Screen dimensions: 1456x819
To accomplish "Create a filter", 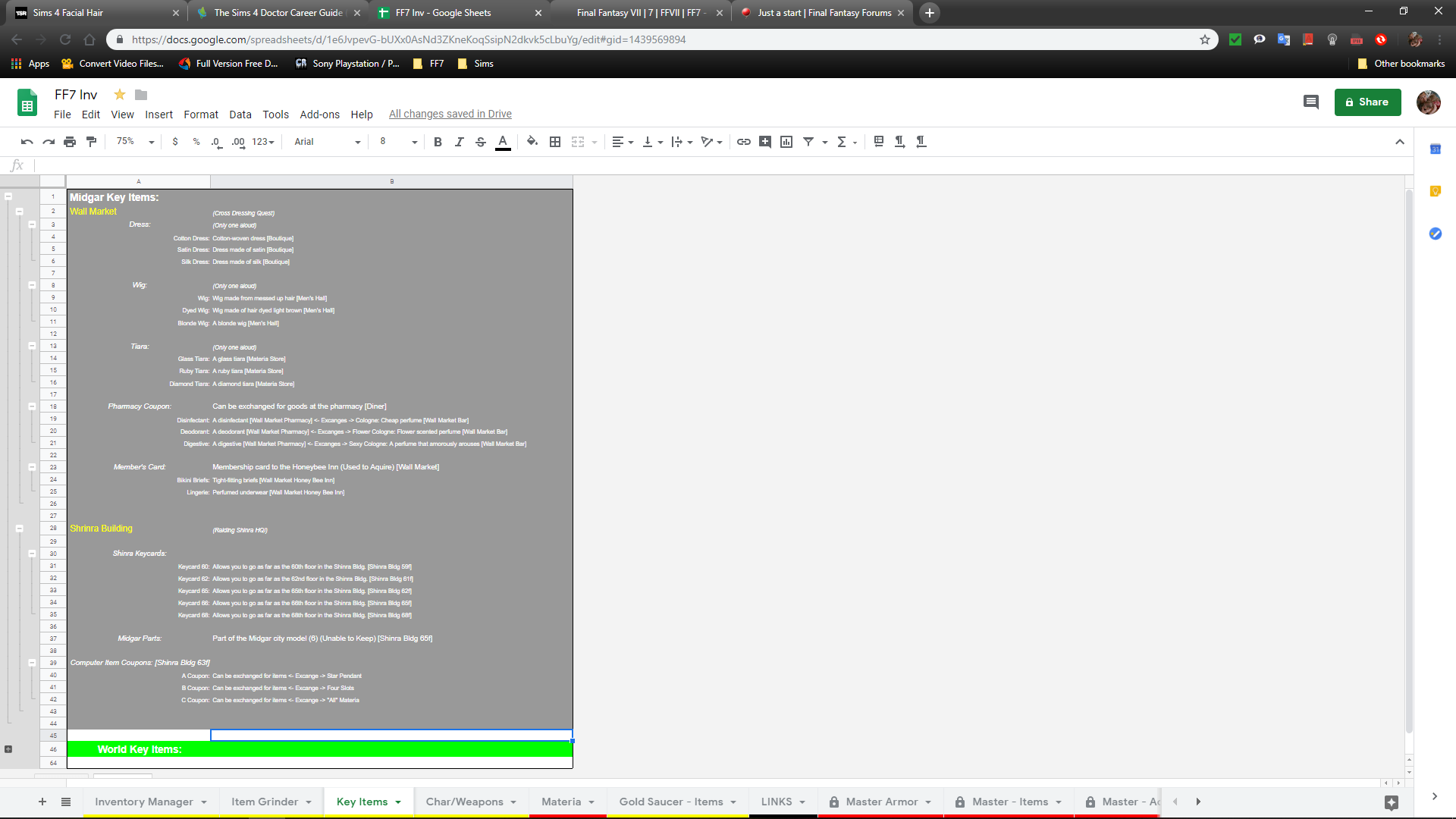I will [x=808, y=142].
